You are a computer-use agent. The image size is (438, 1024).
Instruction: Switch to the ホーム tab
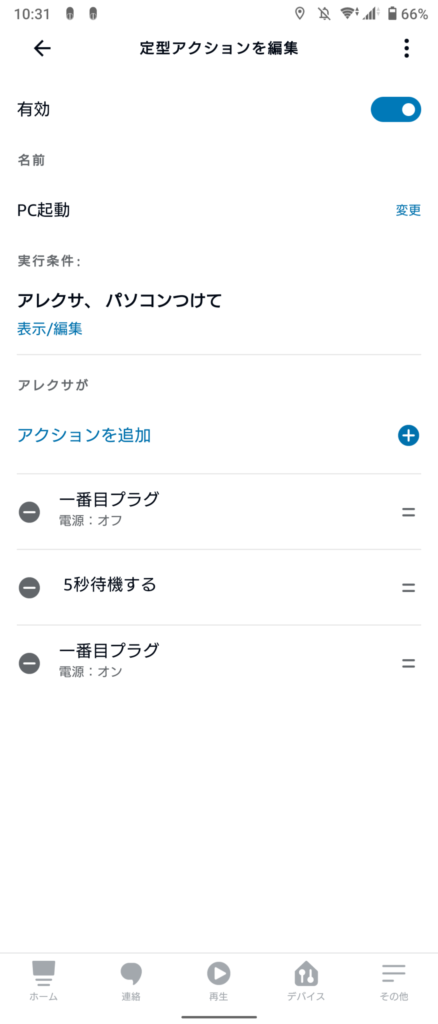pyautogui.click(x=44, y=982)
